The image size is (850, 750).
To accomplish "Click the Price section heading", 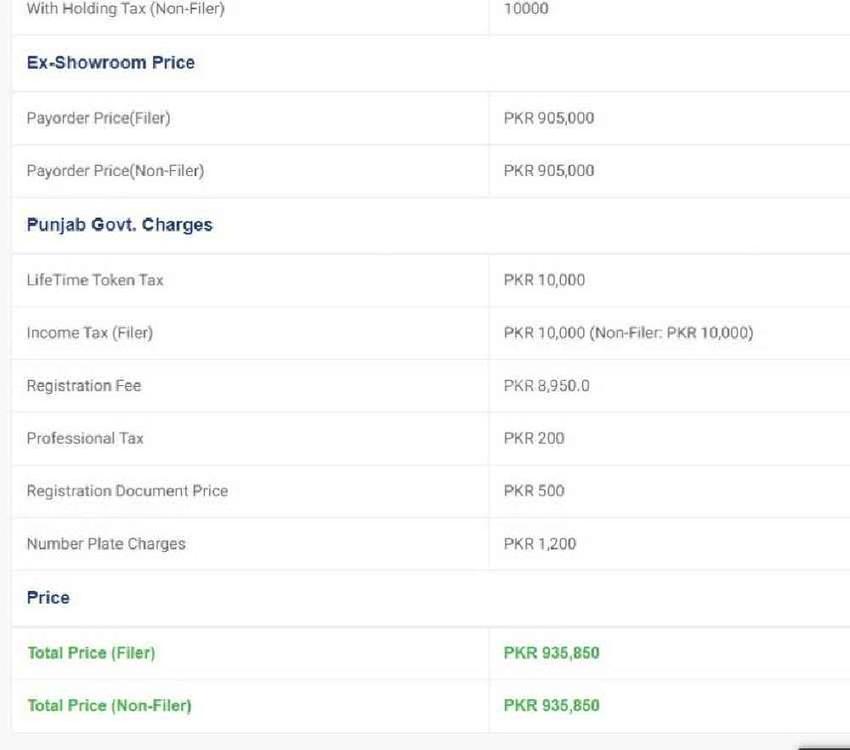I will pyautogui.click(x=48, y=598).
